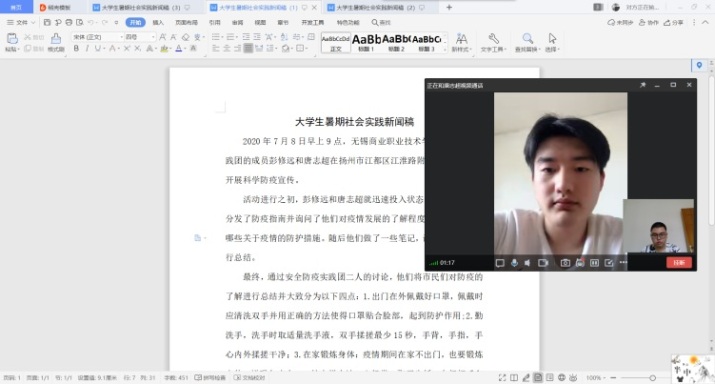
Task: Click the Share button in top right
Action: pyautogui.click(x=673, y=22)
